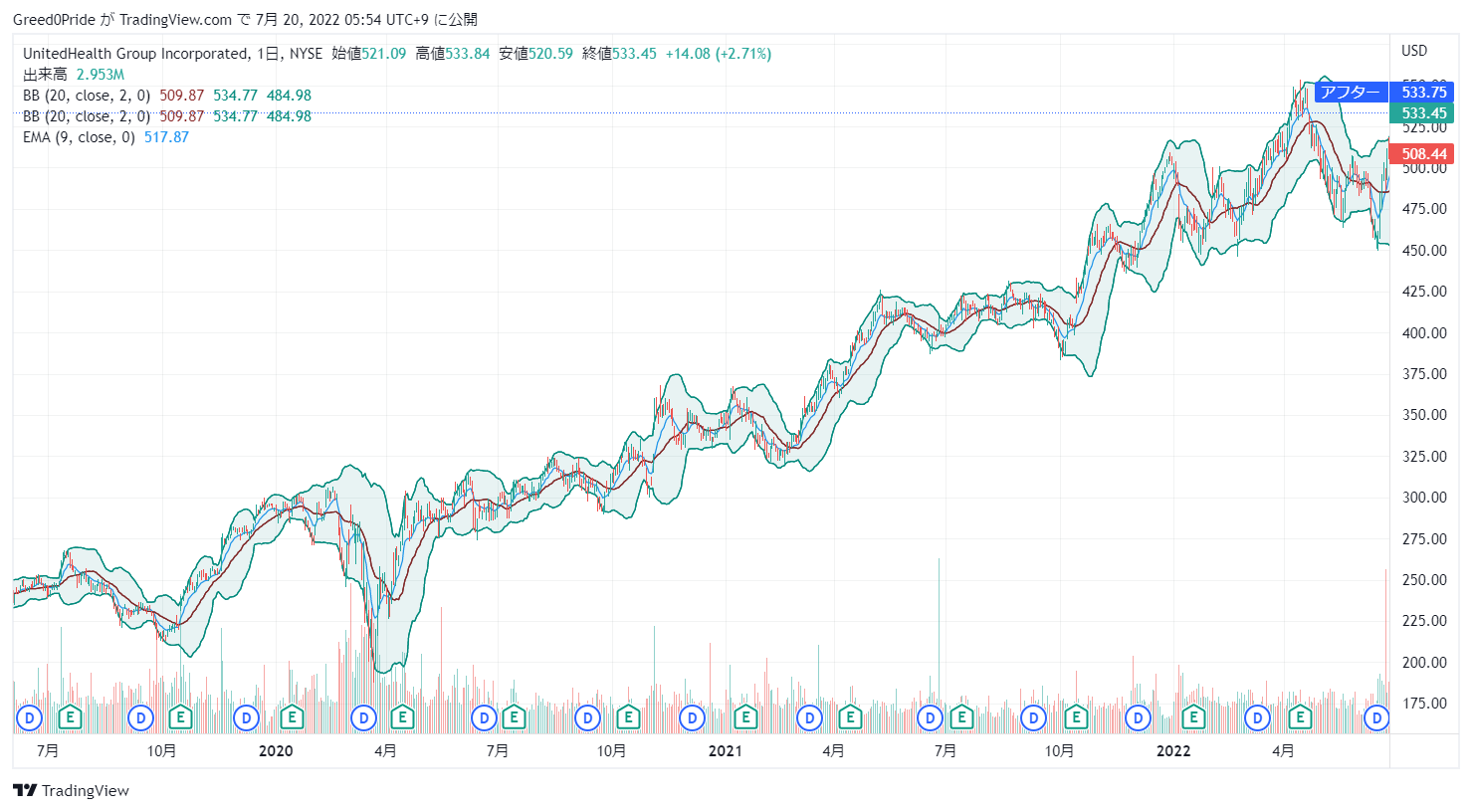Image resolution: width=1472 pixels, height=812 pixels.
Task: Open the dividend D marker for December 2021
Action: click(1138, 717)
